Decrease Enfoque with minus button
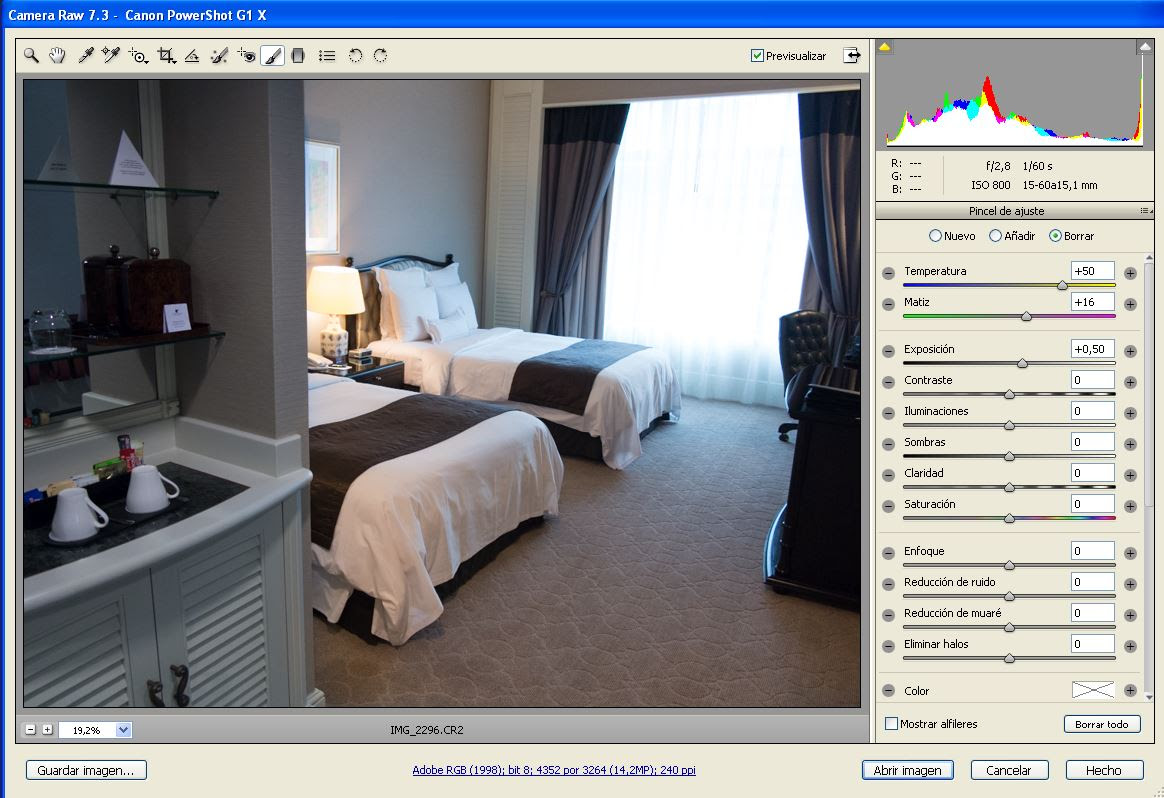The width and height of the screenshot is (1164, 798). pyautogui.click(x=889, y=553)
